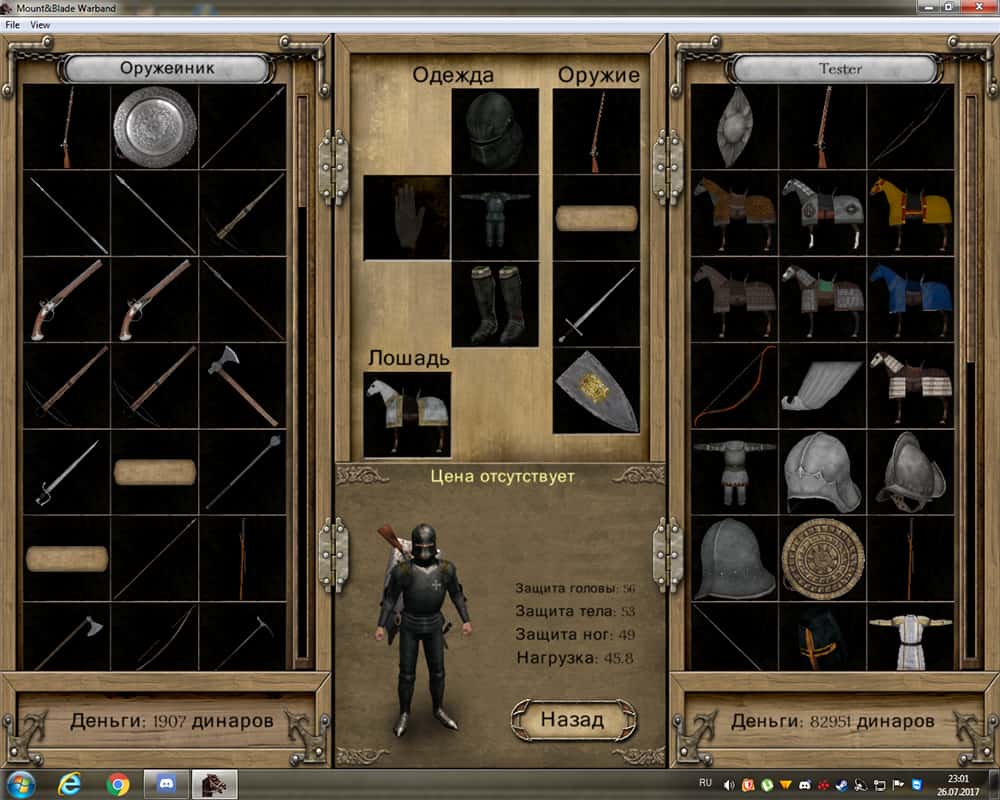This screenshot has width=1000, height=800.
Task: Click the equipped black boots slot
Action: click(494, 304)
